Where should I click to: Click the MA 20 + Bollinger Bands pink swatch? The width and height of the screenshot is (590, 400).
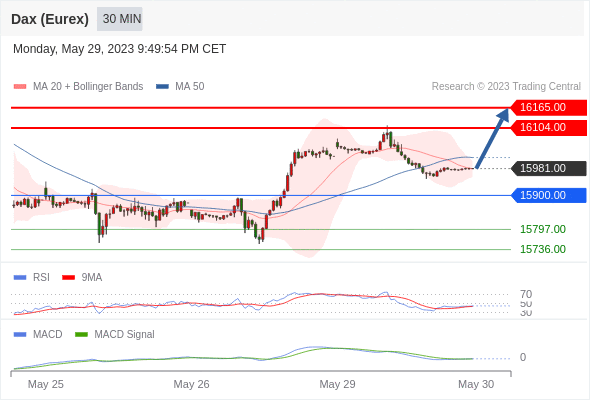coord(20,87)
